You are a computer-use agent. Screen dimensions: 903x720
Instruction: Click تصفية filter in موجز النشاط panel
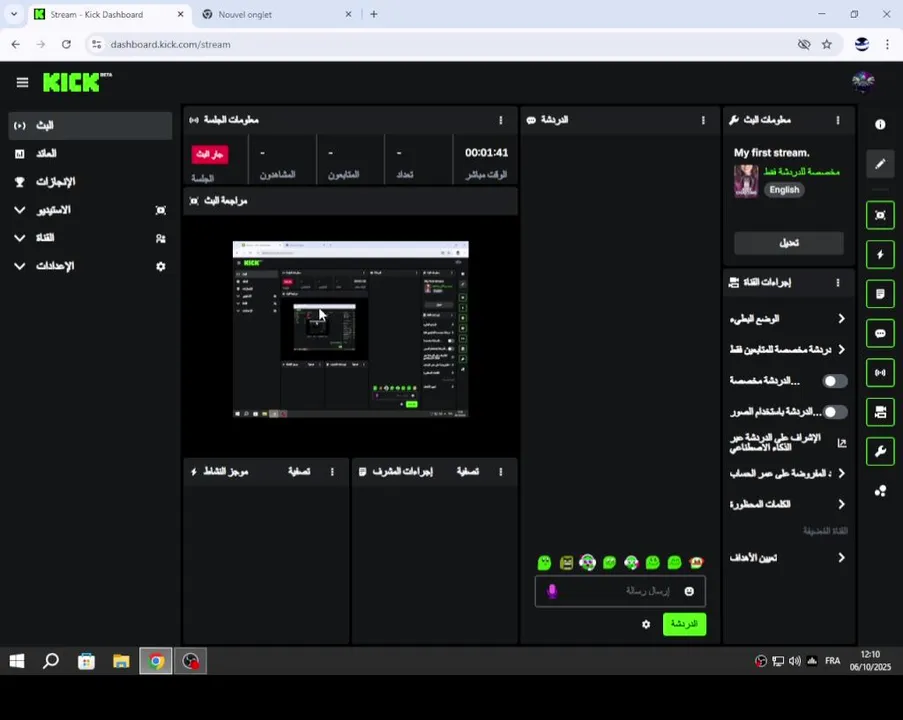[x=299, y=472]
